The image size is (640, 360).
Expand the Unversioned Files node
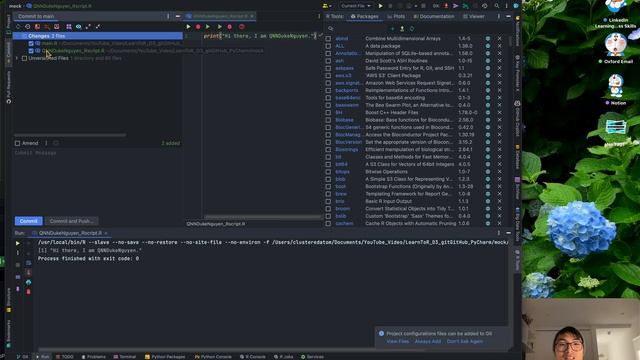[x=17, y=58]
